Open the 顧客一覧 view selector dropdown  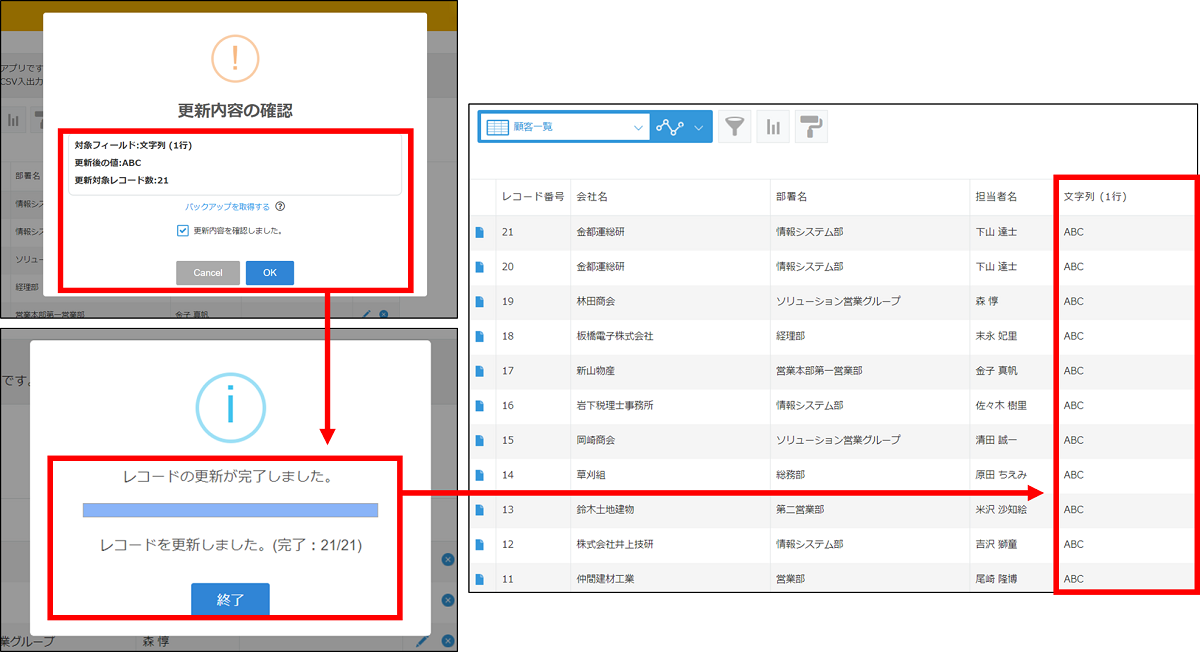(x=636, y=127)
